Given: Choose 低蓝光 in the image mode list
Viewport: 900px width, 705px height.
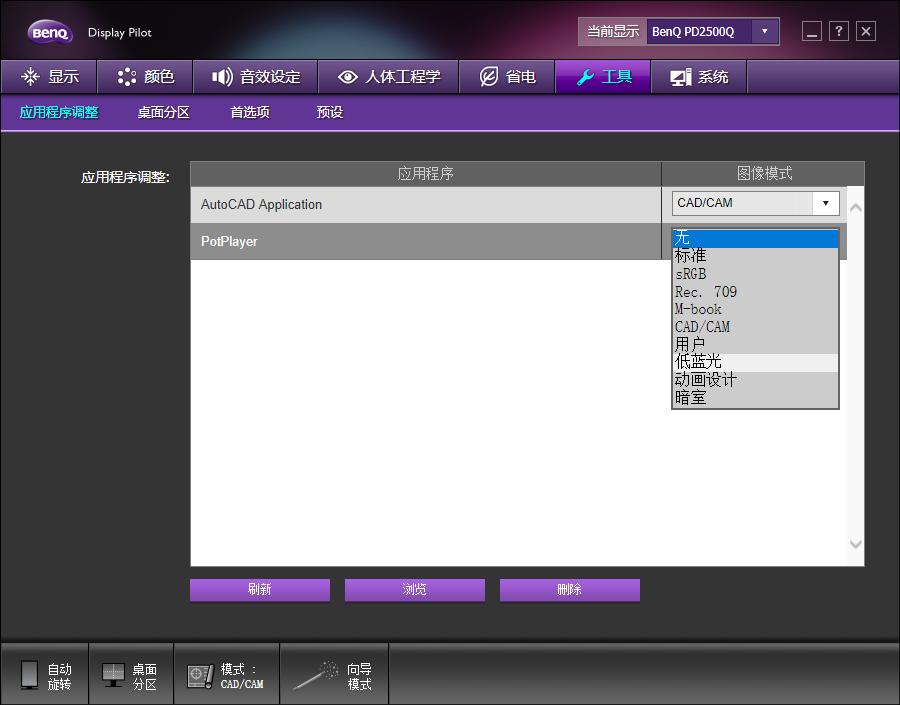Looking at the screenshot, I should click(x=755, y=362).
